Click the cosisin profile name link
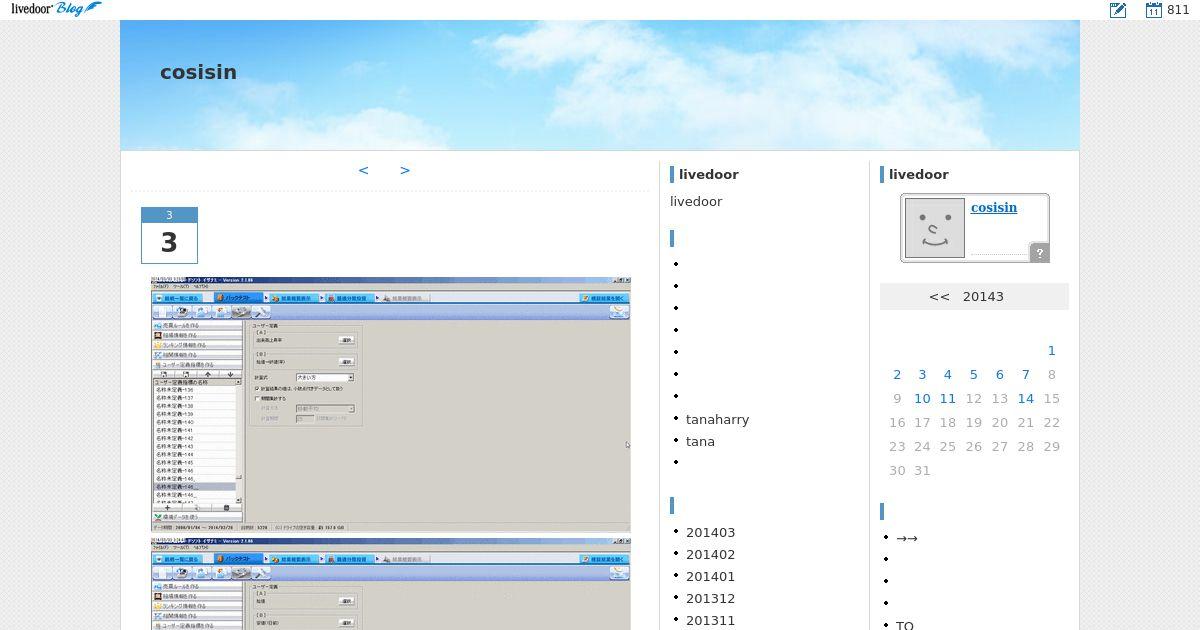The image size is (1200, 630). [993, 207]
